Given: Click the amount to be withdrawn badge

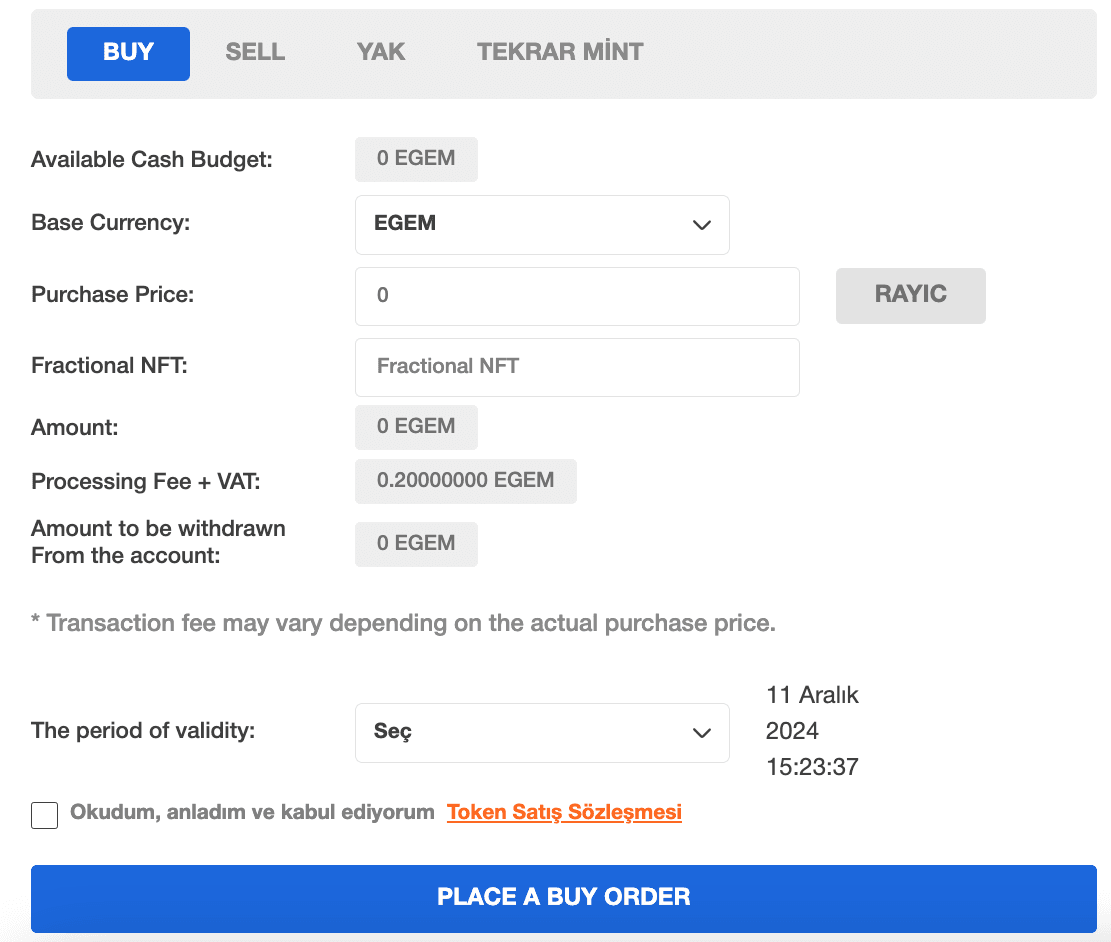Looking at the screenshot, I should click(x=416, y=544).
